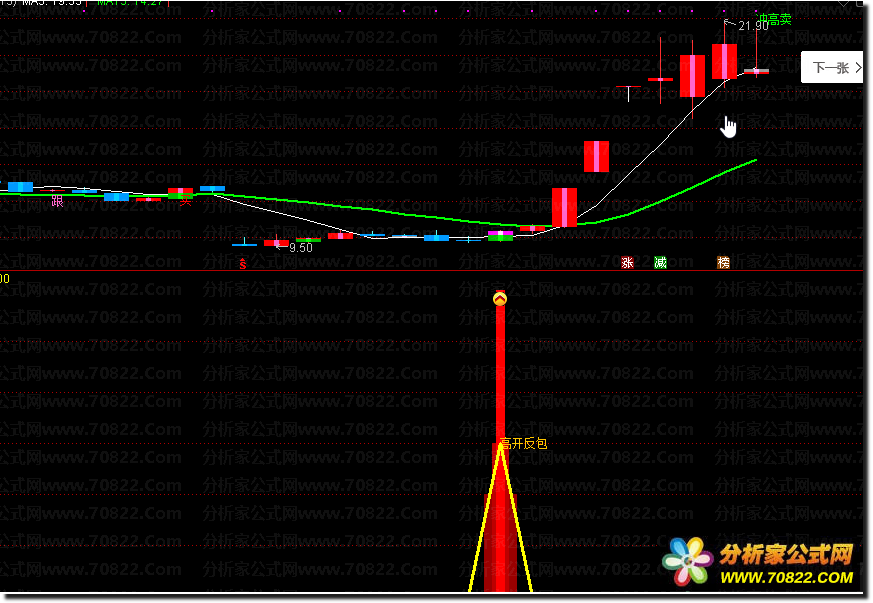Screen dimensions: 873x603
Task: Go to the next image with 下一张
Action: [832, 67]
